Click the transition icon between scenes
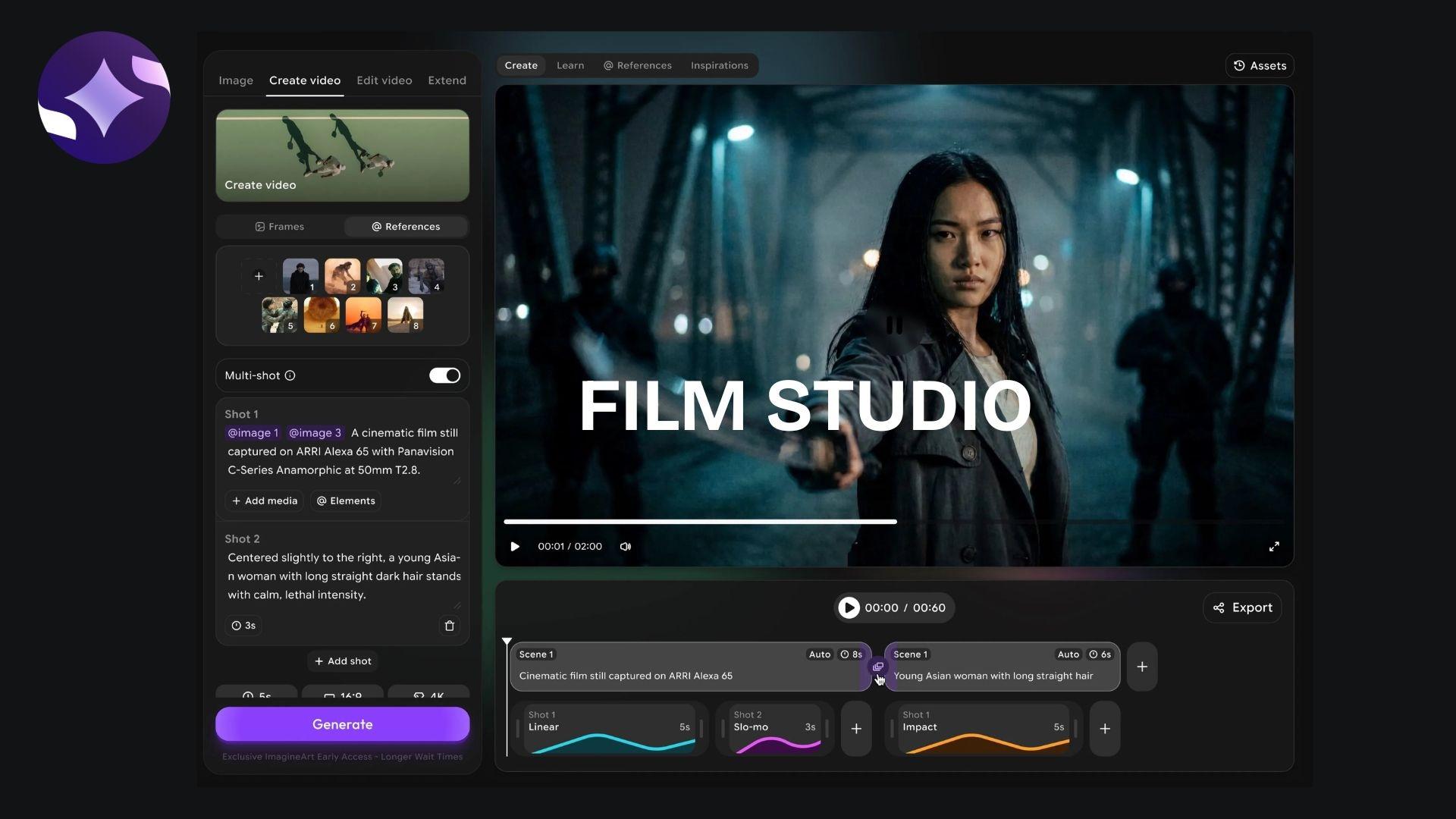 (878, 667)
